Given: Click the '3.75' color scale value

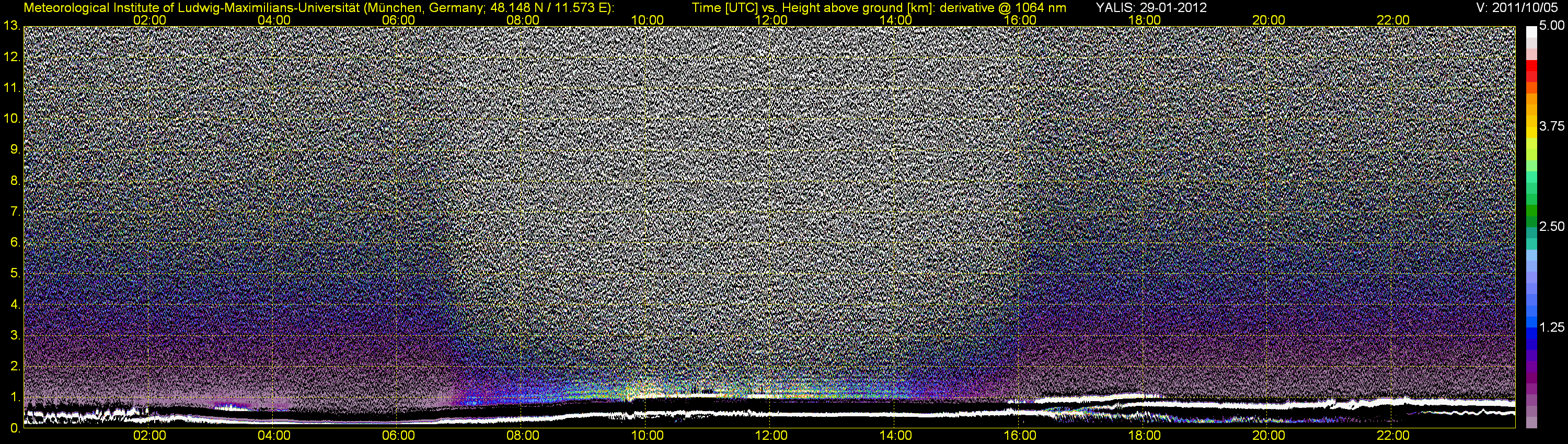Looking at the screenshot, I should (1552, 126).
